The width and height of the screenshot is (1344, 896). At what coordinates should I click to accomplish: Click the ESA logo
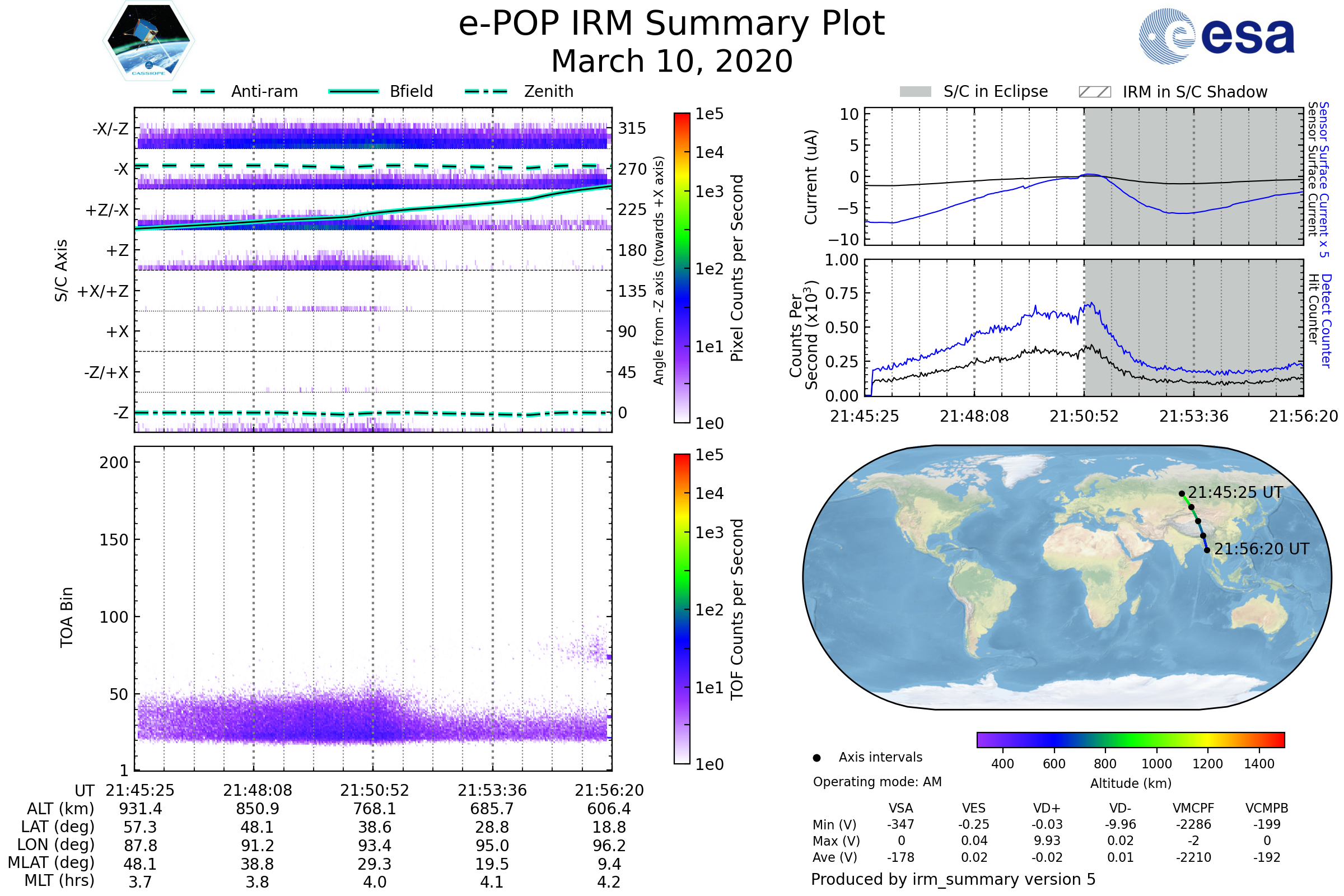[x=1217, y=36]
